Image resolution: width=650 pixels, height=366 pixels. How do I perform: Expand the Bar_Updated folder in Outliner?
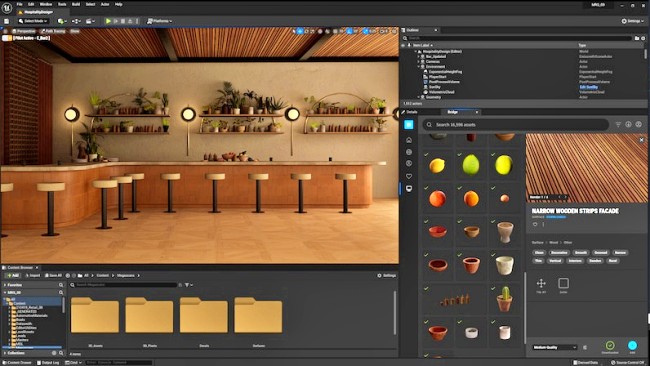click(x=419, y=56)
